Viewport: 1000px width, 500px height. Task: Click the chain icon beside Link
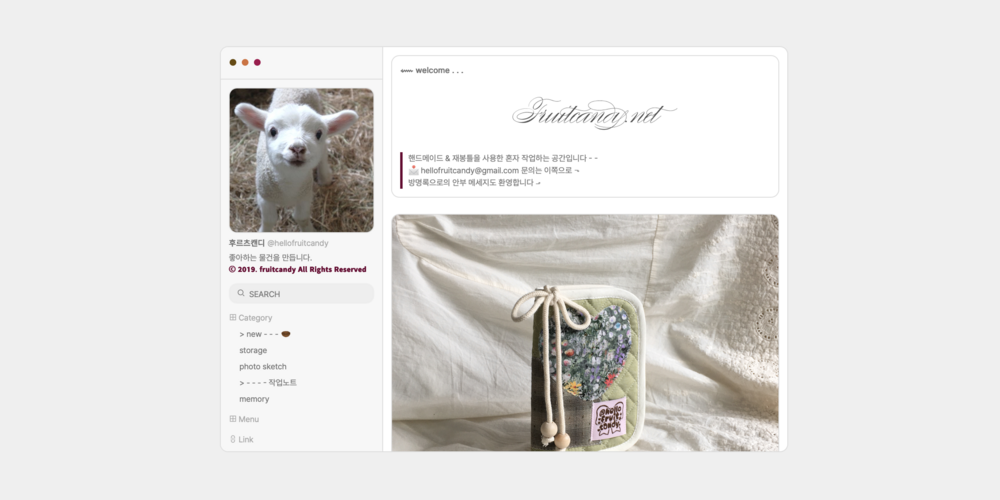(233, 439)
